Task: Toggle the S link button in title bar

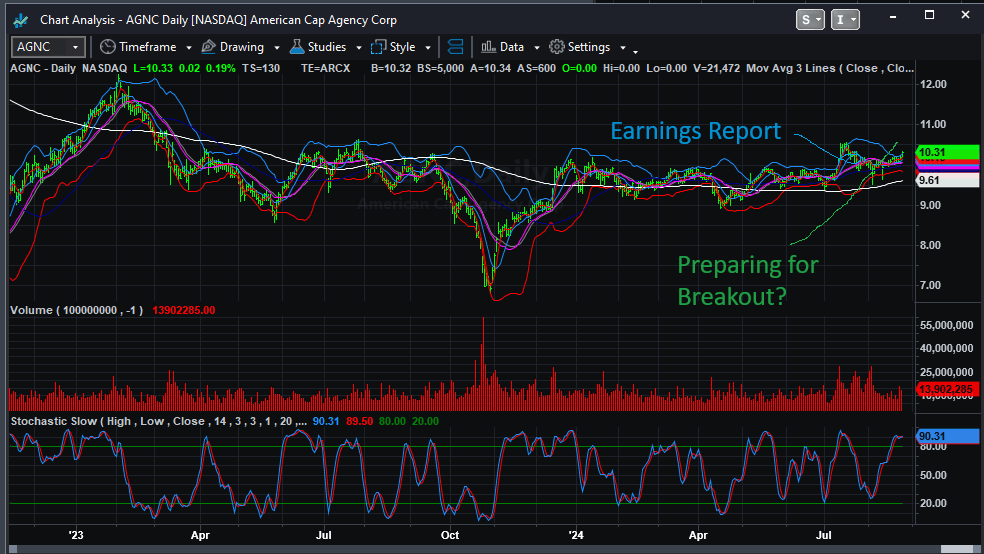Action: pyautogui.click(x=810, y=19)
